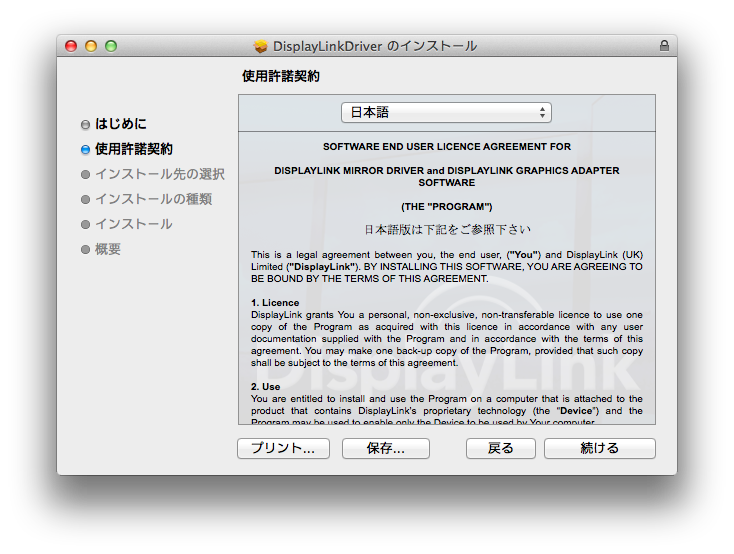The height and width of the screenshot is (554, 734).
Task: Click the package icon in the title bar
Action: [261, 46]
